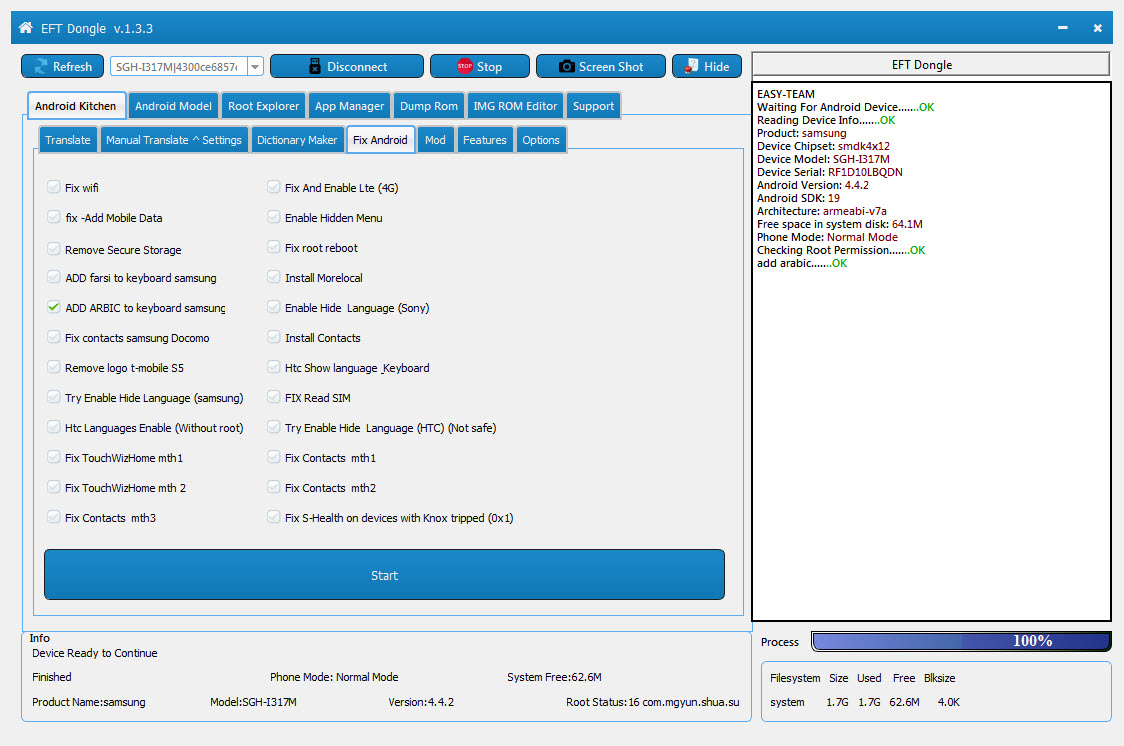1124x746 pixels.
Task: Close the EFT Dongle window
Action: click(x=1097, y=28)
